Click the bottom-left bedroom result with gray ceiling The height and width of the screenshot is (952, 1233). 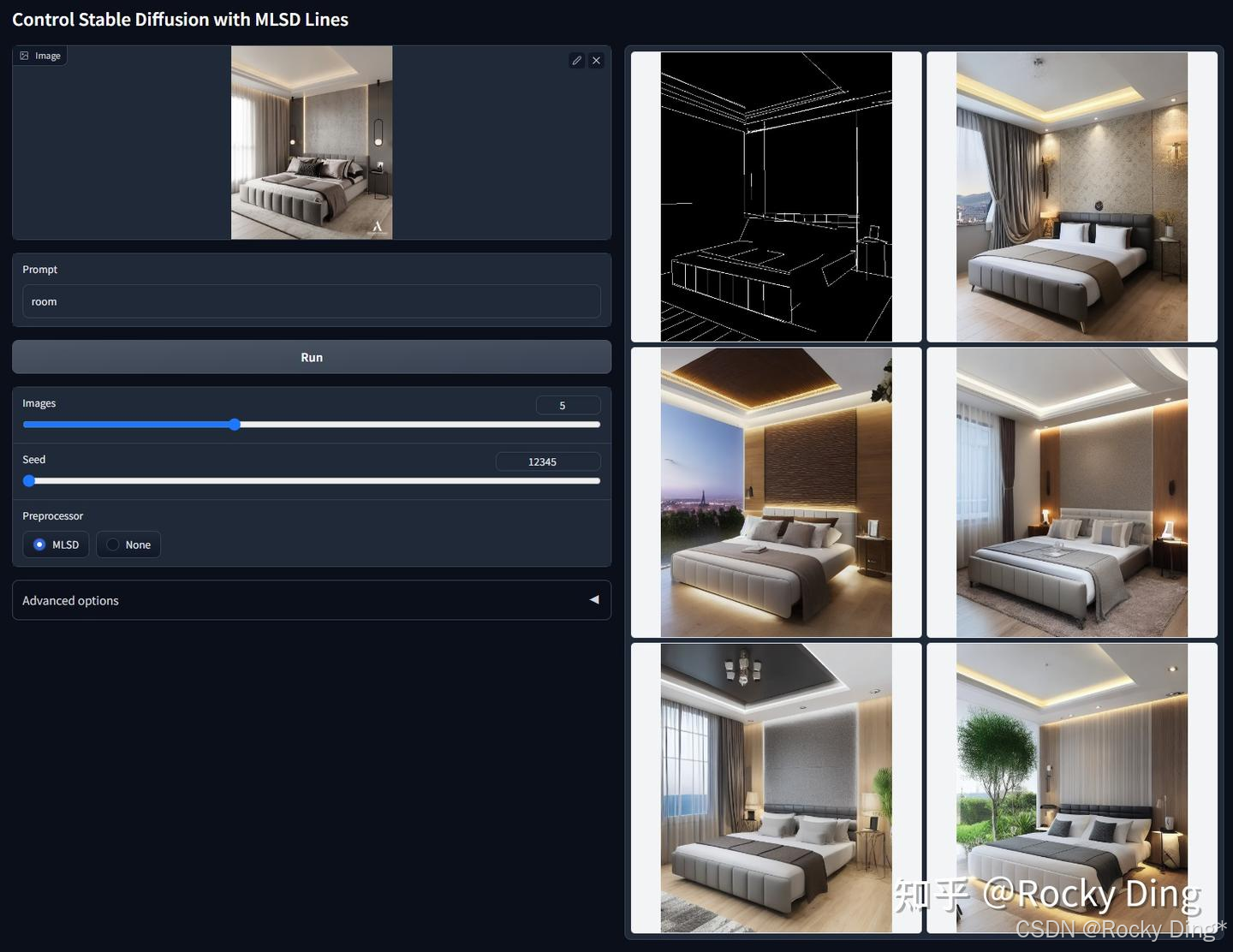click(775, 788)
